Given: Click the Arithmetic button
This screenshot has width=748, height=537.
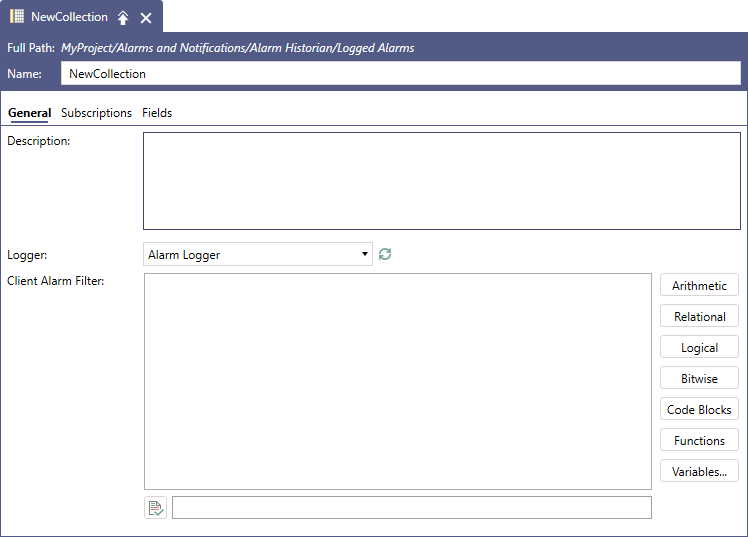Looking at the screenshot, I should (x=699, y=285).
